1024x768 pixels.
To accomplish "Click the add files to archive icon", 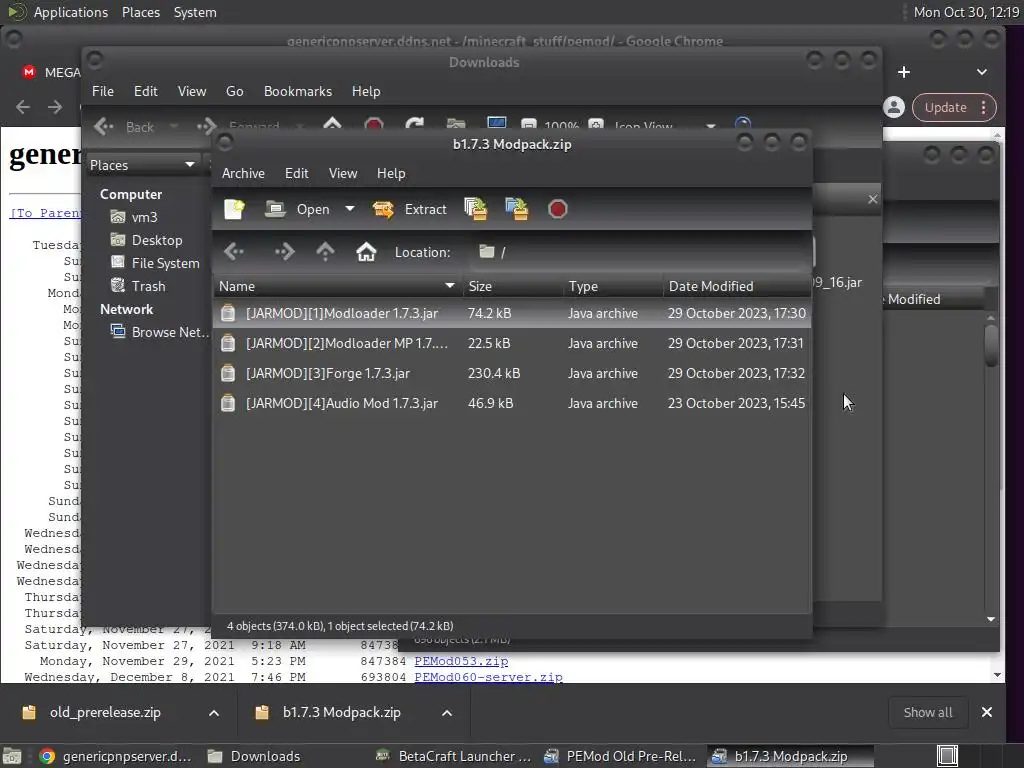I will (476, 209).
